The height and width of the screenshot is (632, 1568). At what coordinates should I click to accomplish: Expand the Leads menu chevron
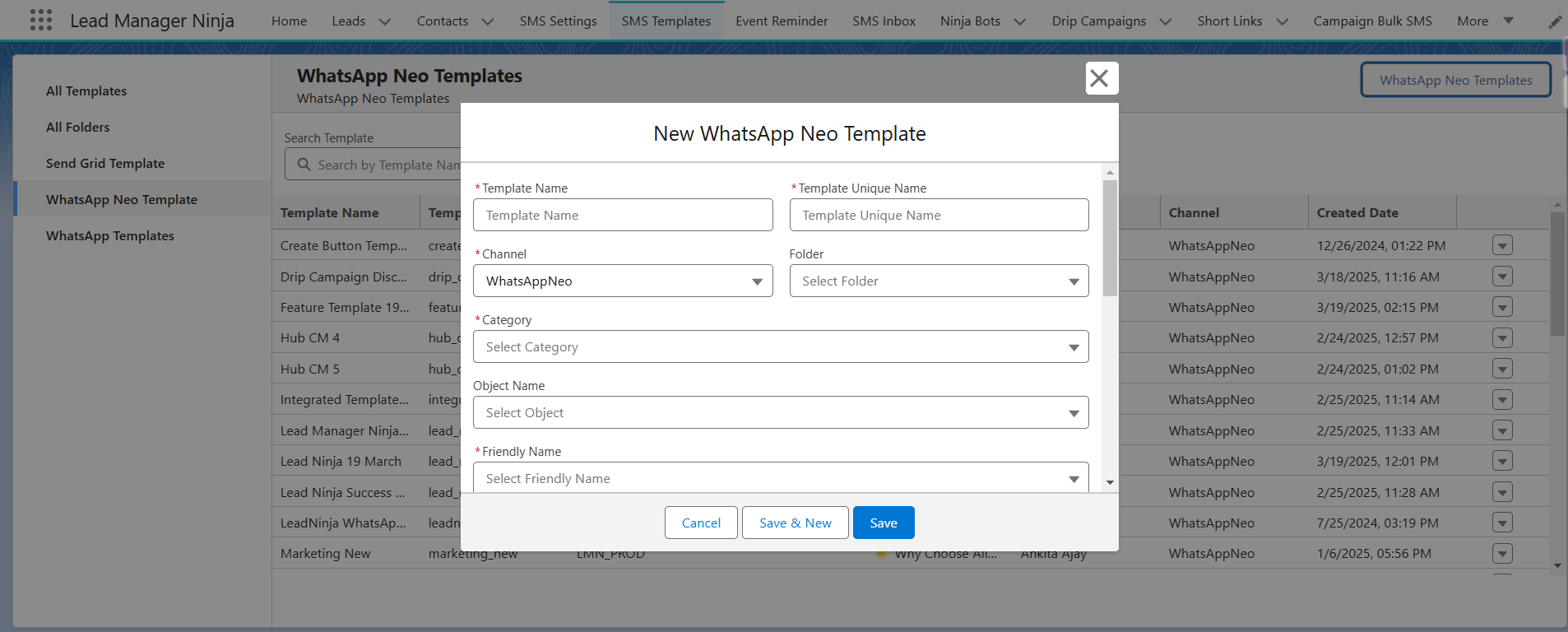coord(384,21)
